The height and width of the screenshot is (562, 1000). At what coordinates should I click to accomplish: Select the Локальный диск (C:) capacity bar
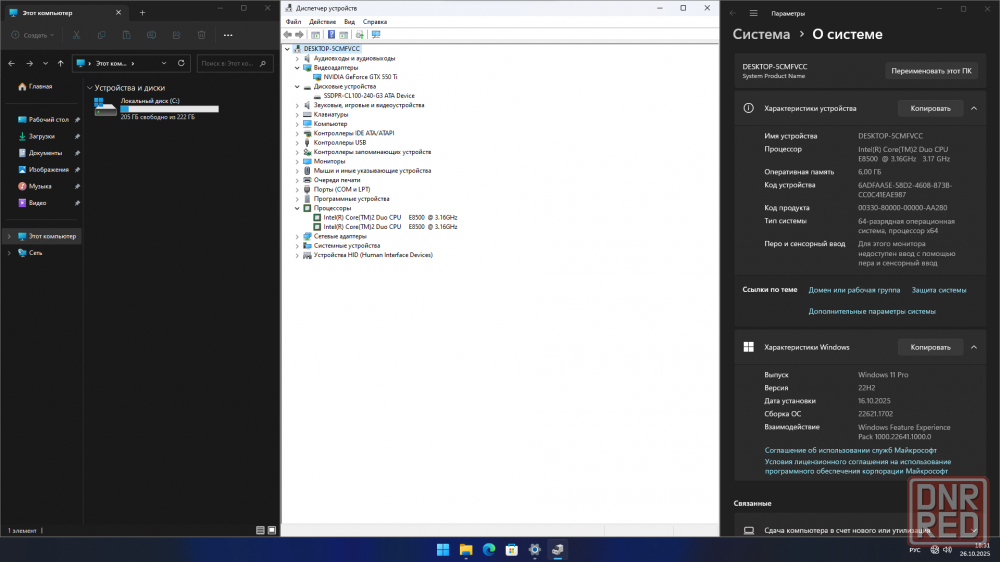click(169, 109)
